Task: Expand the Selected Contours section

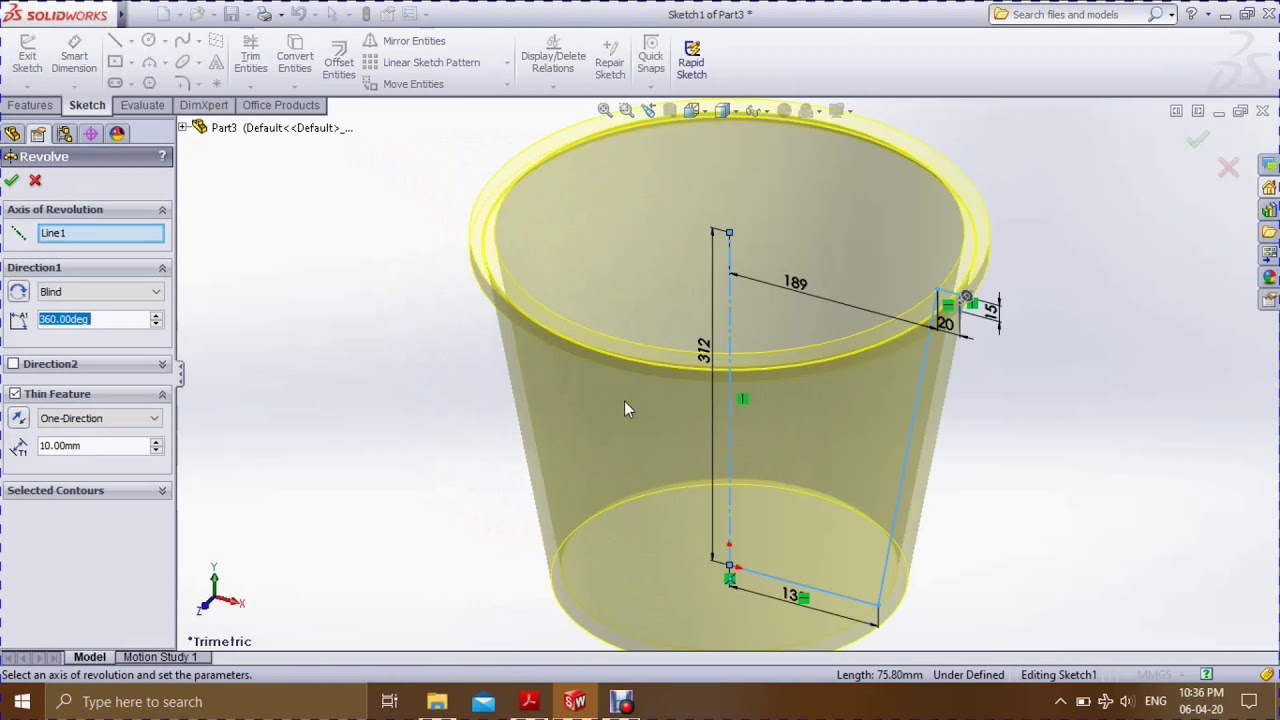Action: (x=162, y=490)
